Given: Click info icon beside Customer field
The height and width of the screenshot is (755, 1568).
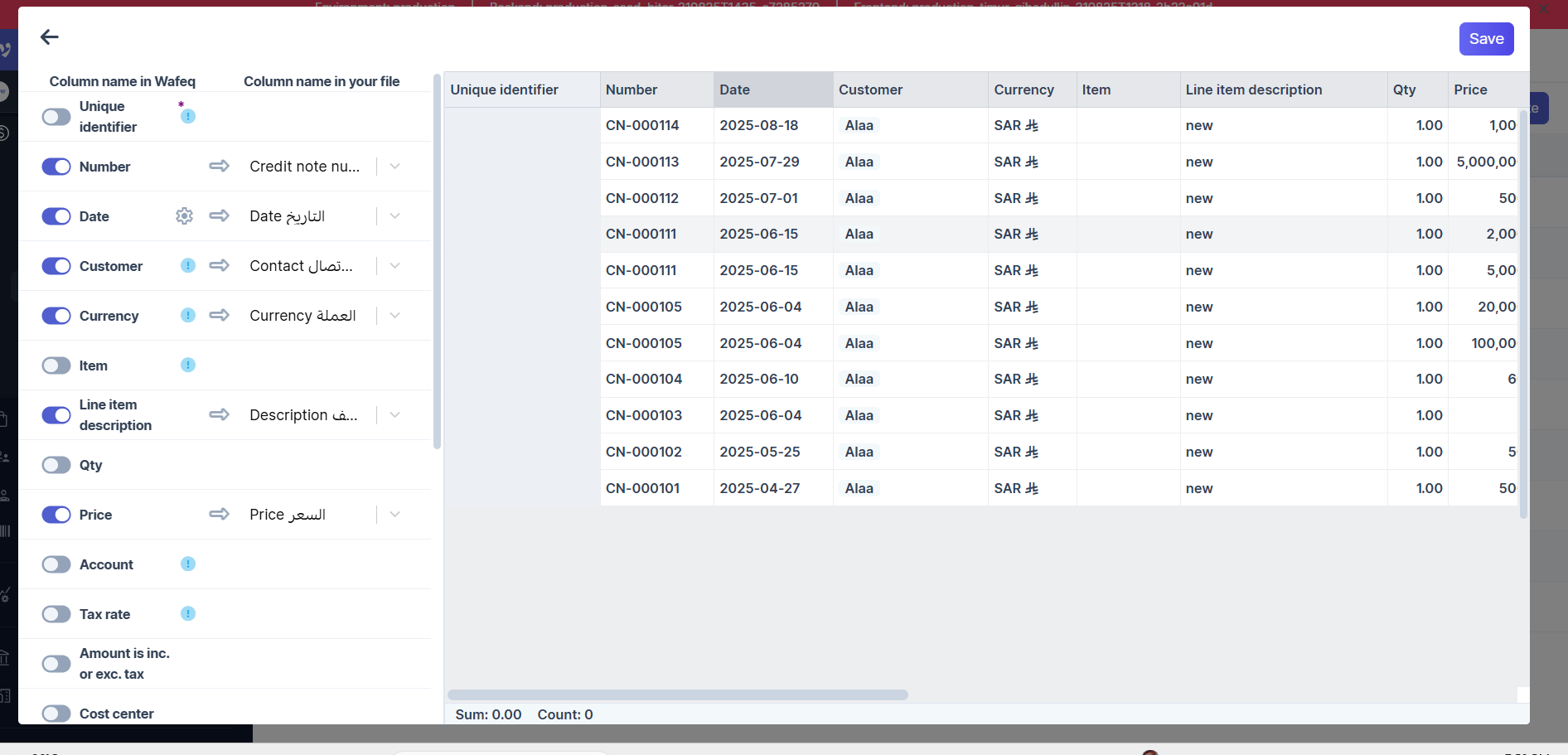Looking at the screenshot, I should coord(188,266).
